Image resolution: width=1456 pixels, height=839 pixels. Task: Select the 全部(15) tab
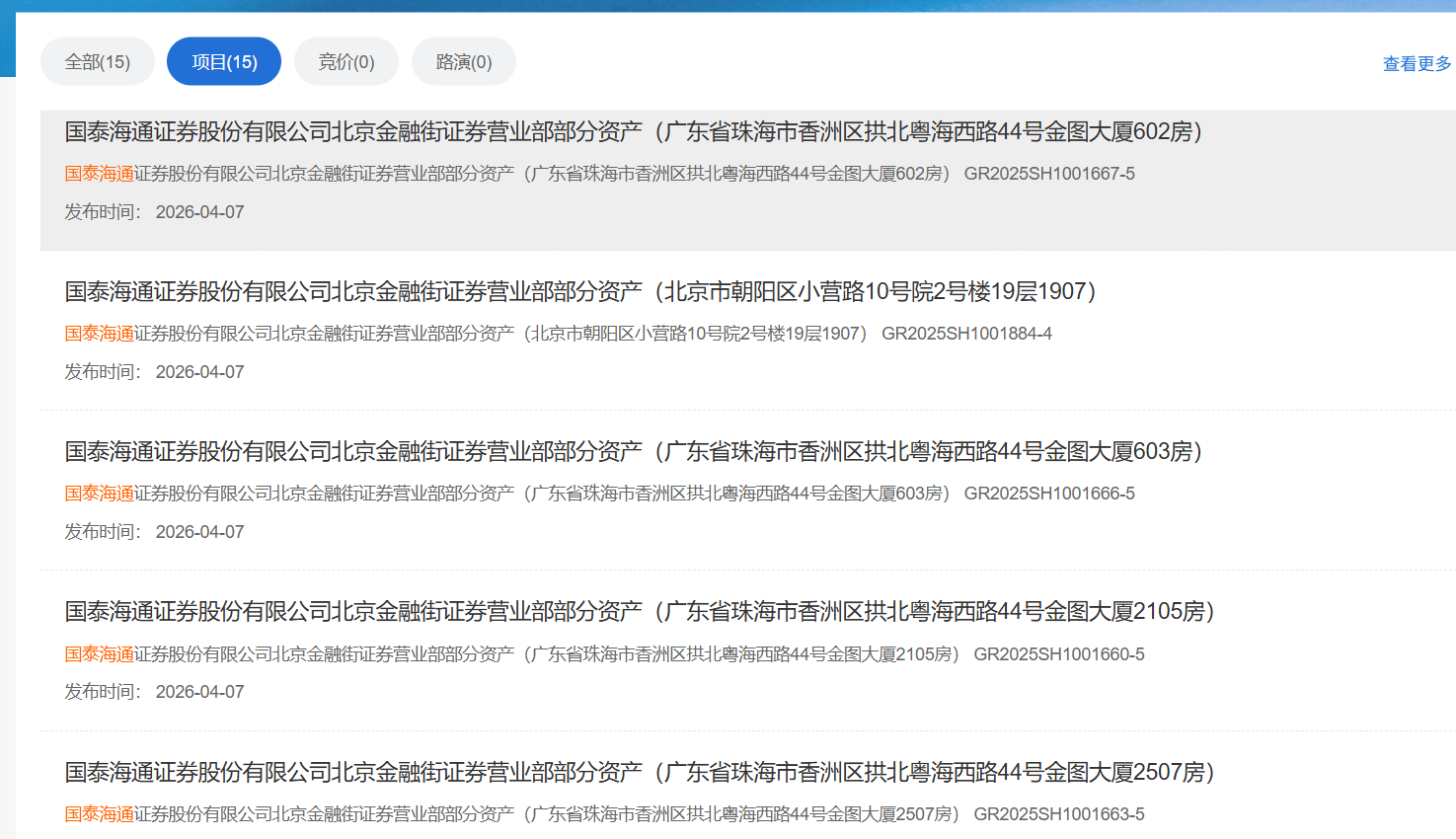(x=98, y=62)
